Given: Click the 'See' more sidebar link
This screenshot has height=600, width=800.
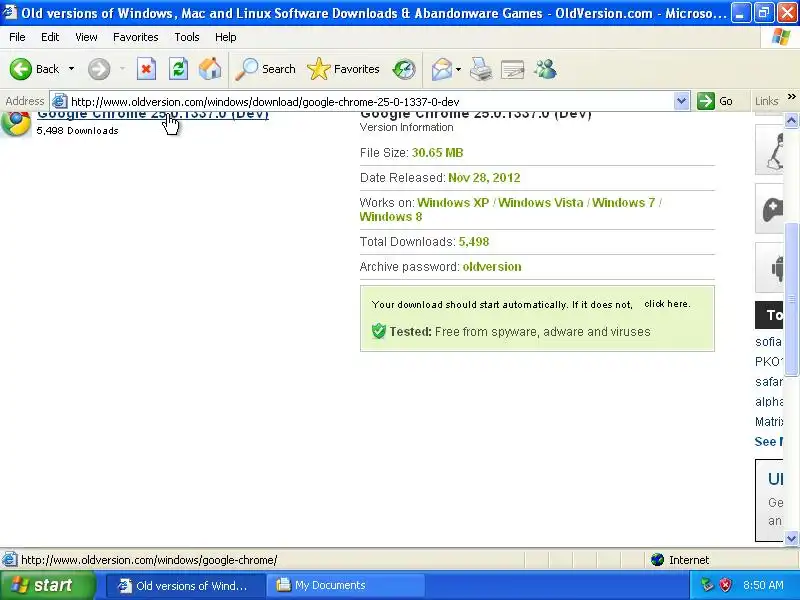Looking at the screenshot, I should coord(768,442).
